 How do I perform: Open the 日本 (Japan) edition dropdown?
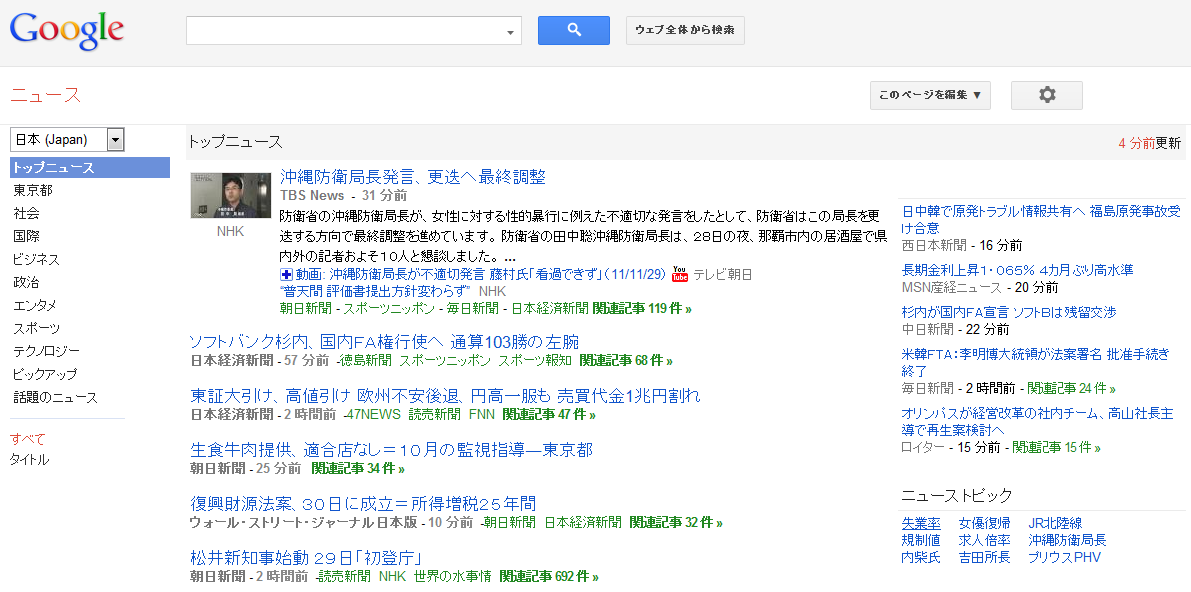[x=67, y=140]
